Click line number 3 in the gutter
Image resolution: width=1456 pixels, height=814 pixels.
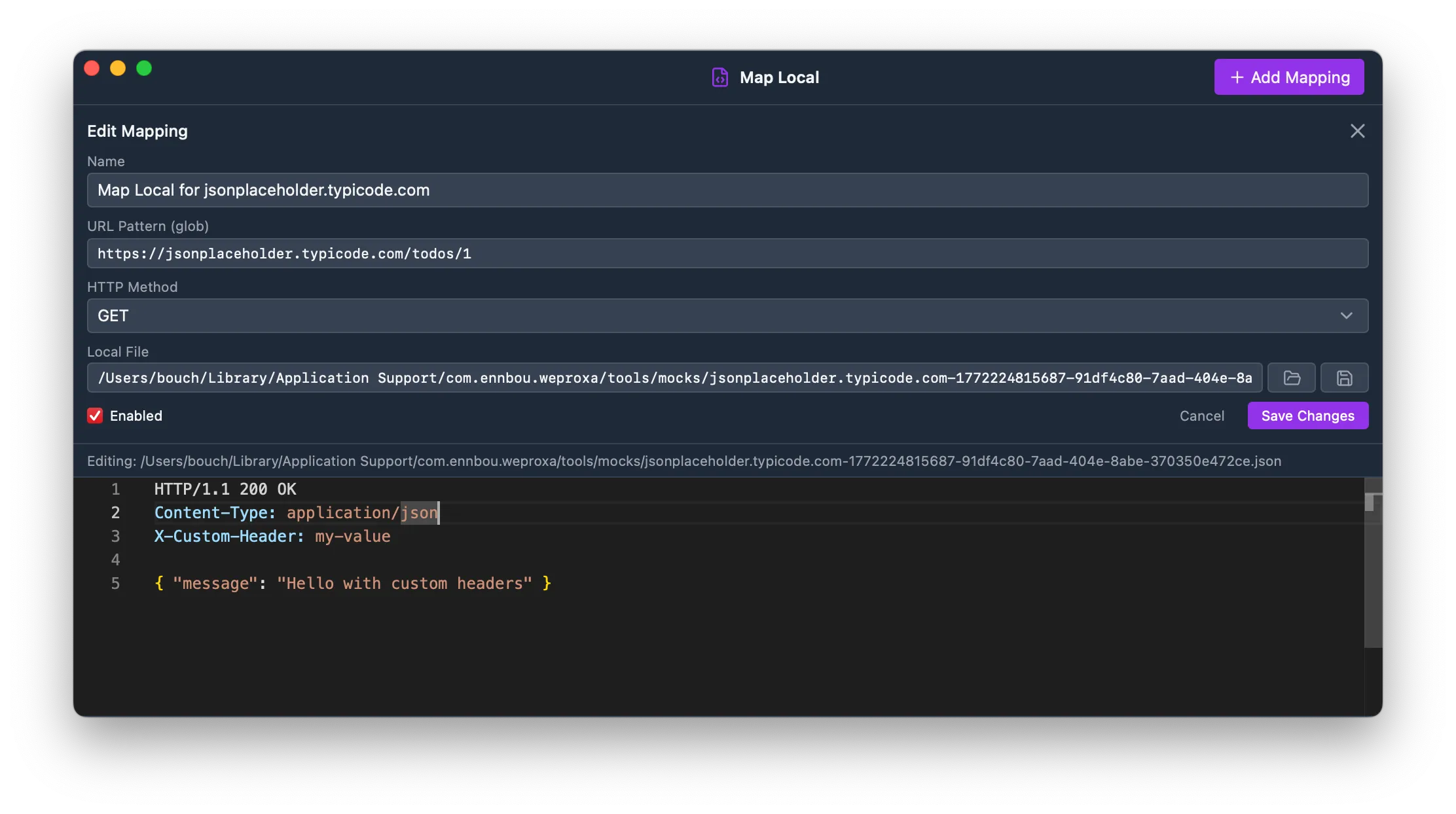[116, 536]
